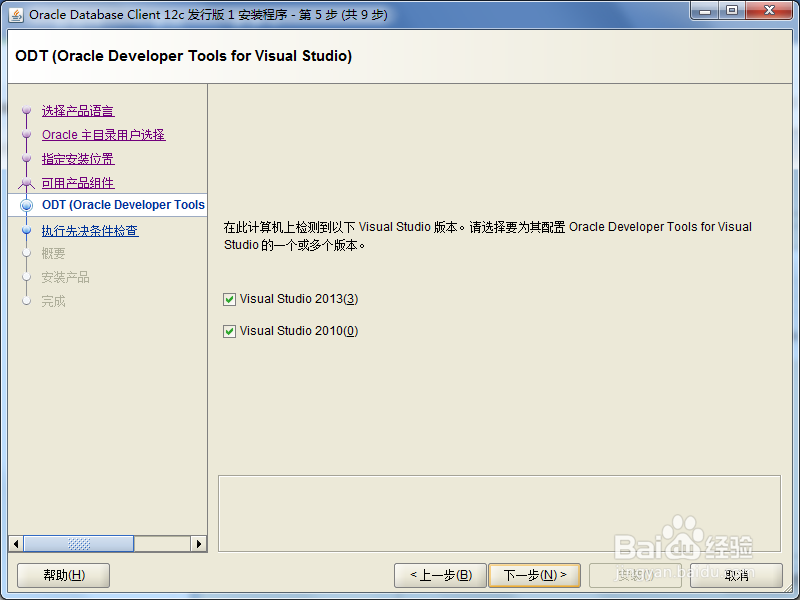Click the sidebar horizontal scrollbar thumb
The height and width of the screenshot is (600, 800).
point(79,544)
